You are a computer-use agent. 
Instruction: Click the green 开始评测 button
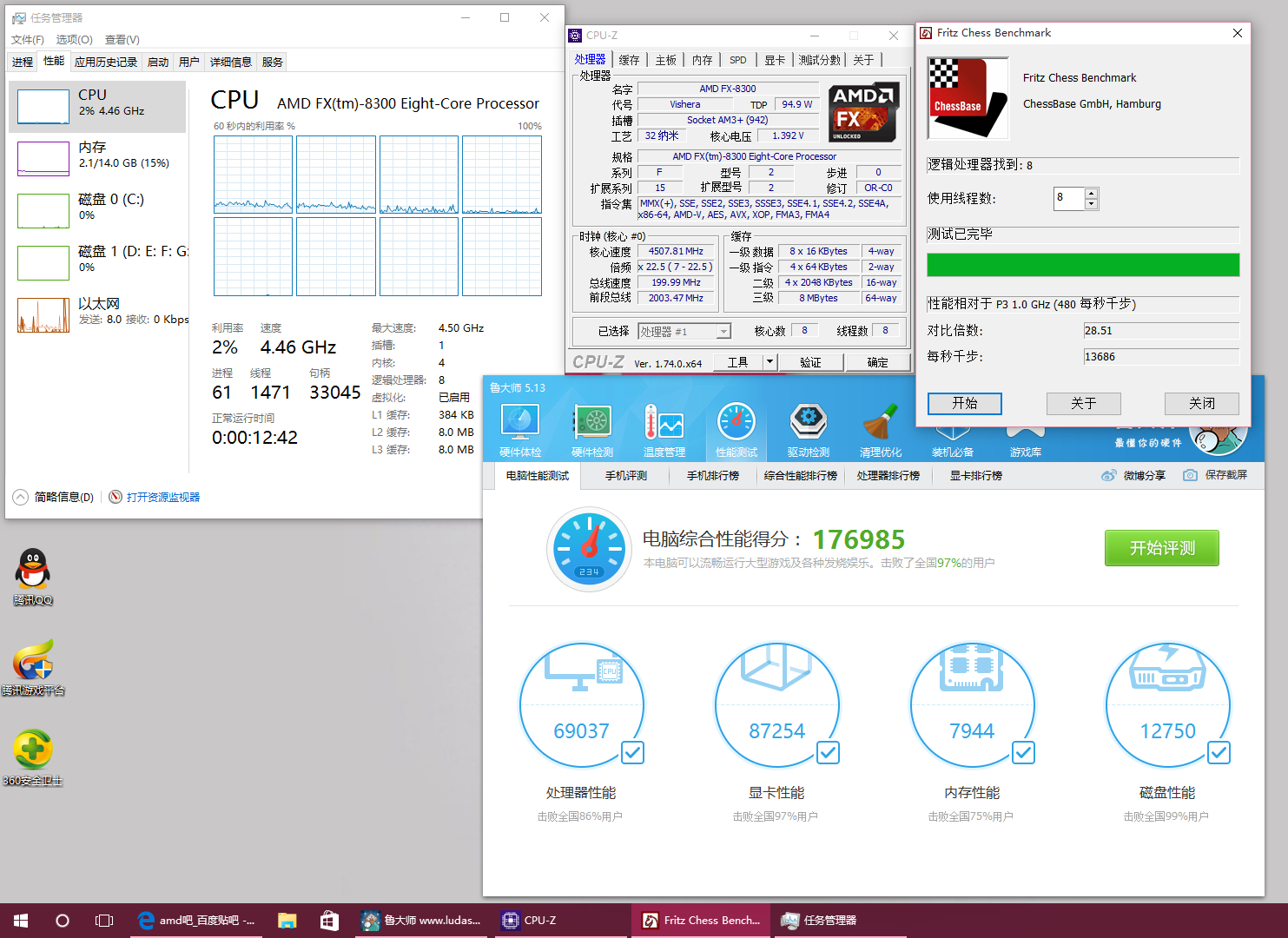(1162, 548)
